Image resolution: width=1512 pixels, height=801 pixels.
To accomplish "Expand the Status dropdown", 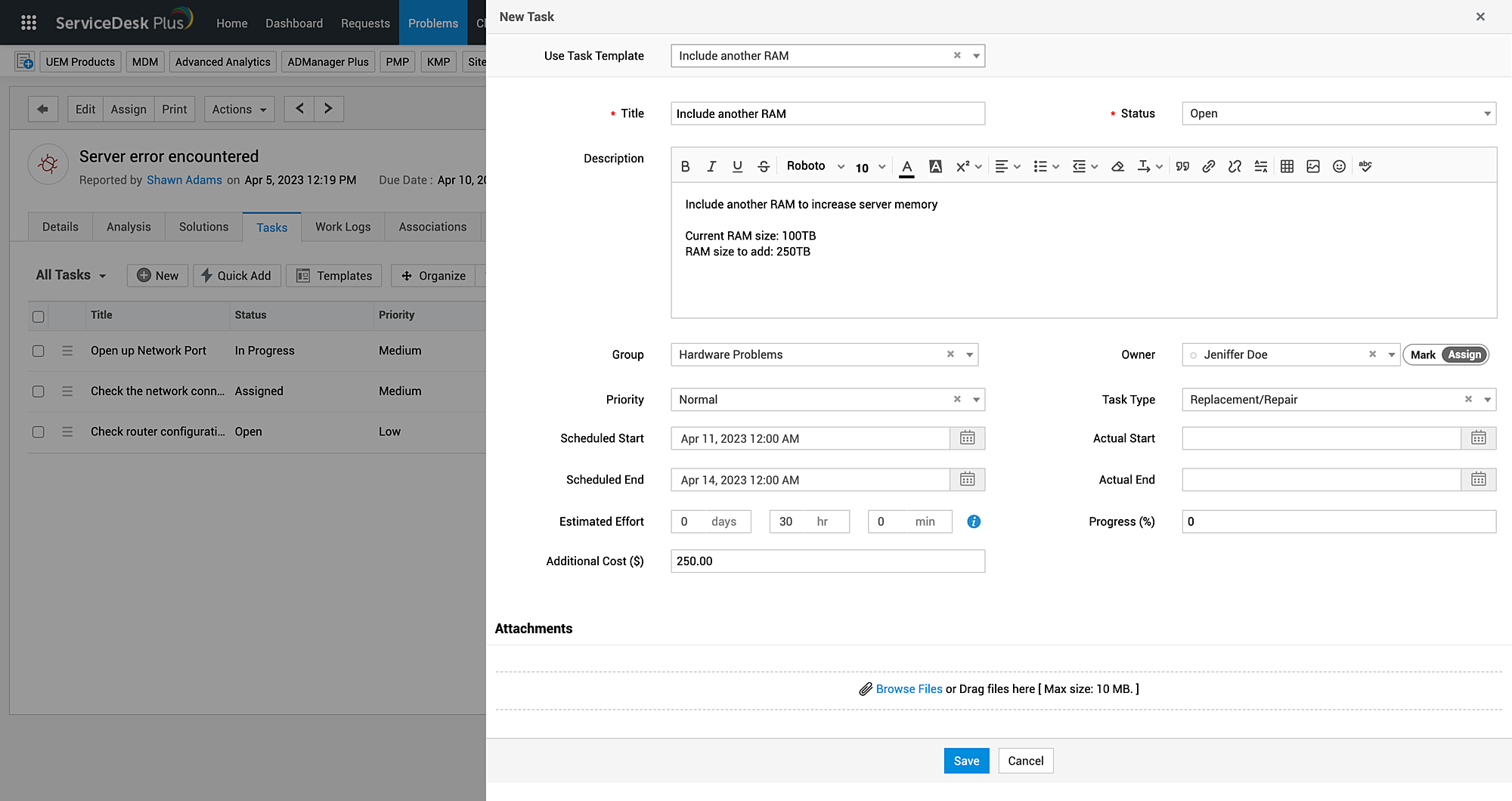I will click(1486, 114).
